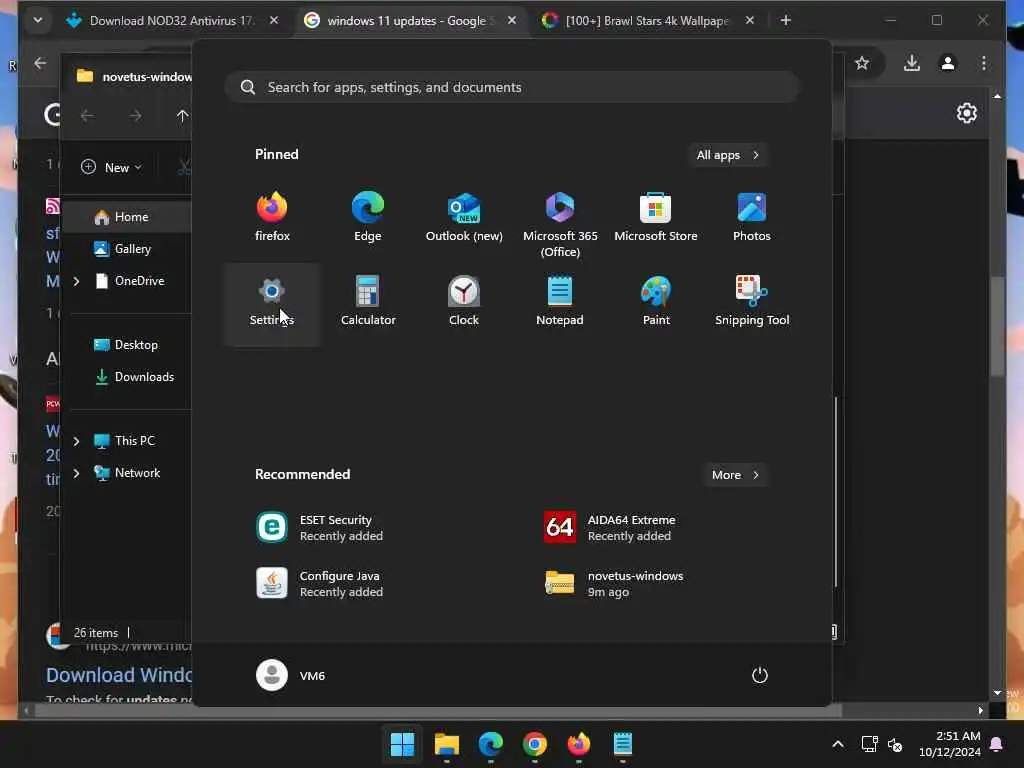Launch Snipping Tool
This screenshot has width=1024, height=768.
(x=752, y=302)
